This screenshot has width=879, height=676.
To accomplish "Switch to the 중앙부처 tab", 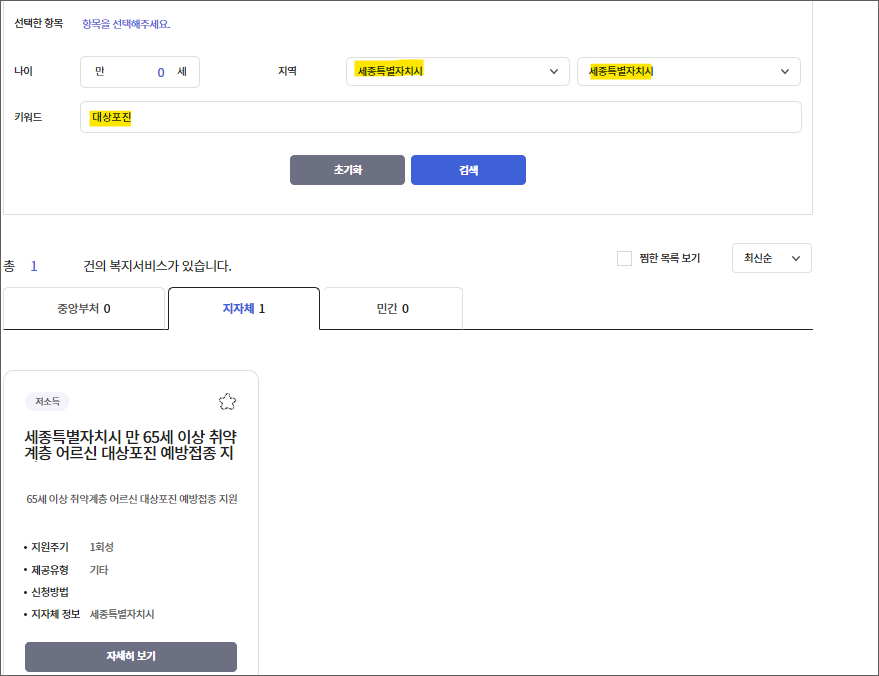I will click(x=84, y=308).
